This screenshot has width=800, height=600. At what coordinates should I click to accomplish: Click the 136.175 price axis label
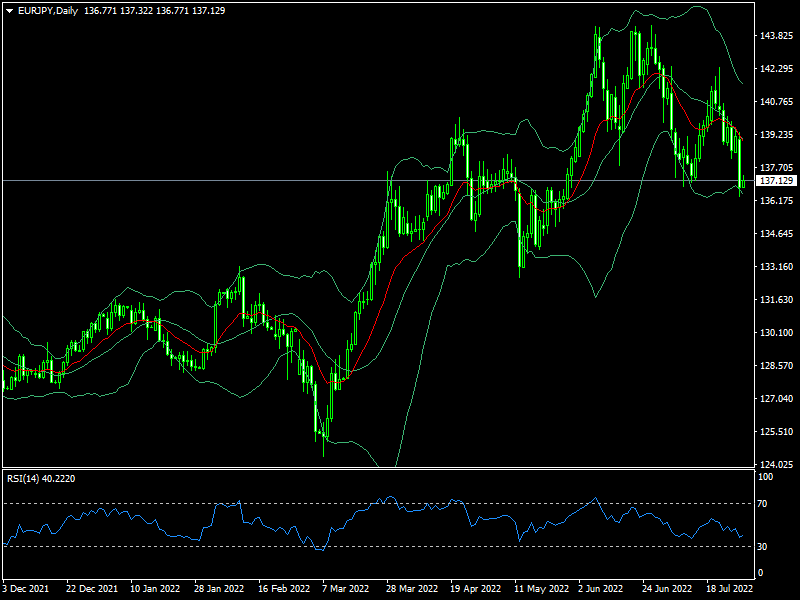[x=776, y=201]
